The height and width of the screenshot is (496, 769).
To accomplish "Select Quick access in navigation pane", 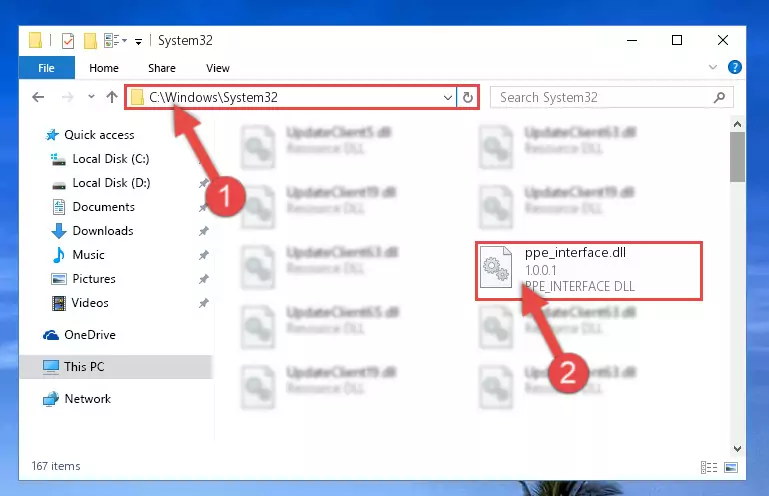I will click(x=99, y=134).
